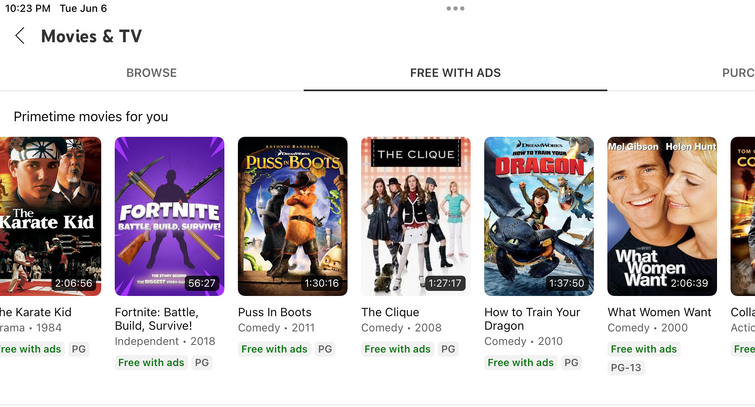
Task: Select the FREE WITH ADS tab
Action: pos(455,73)
